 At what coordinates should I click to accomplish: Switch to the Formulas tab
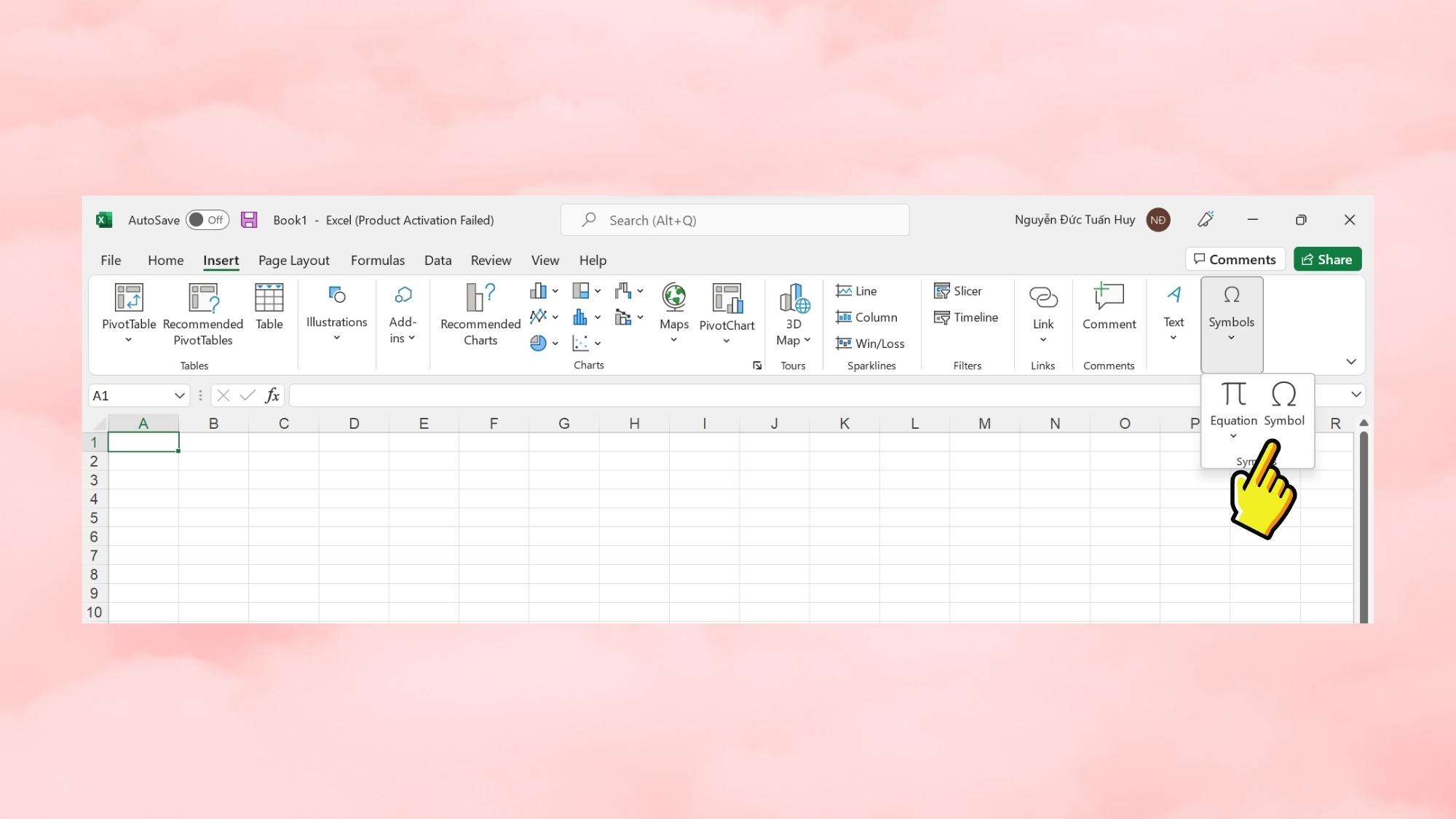tap(377, 260)
